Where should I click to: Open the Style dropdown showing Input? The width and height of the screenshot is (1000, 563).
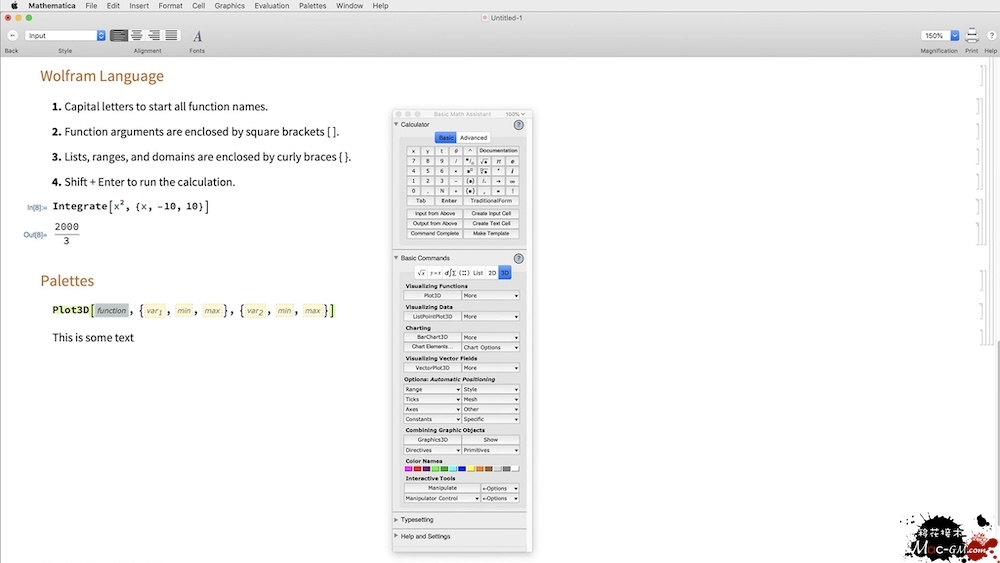click(x=65, y=35)
